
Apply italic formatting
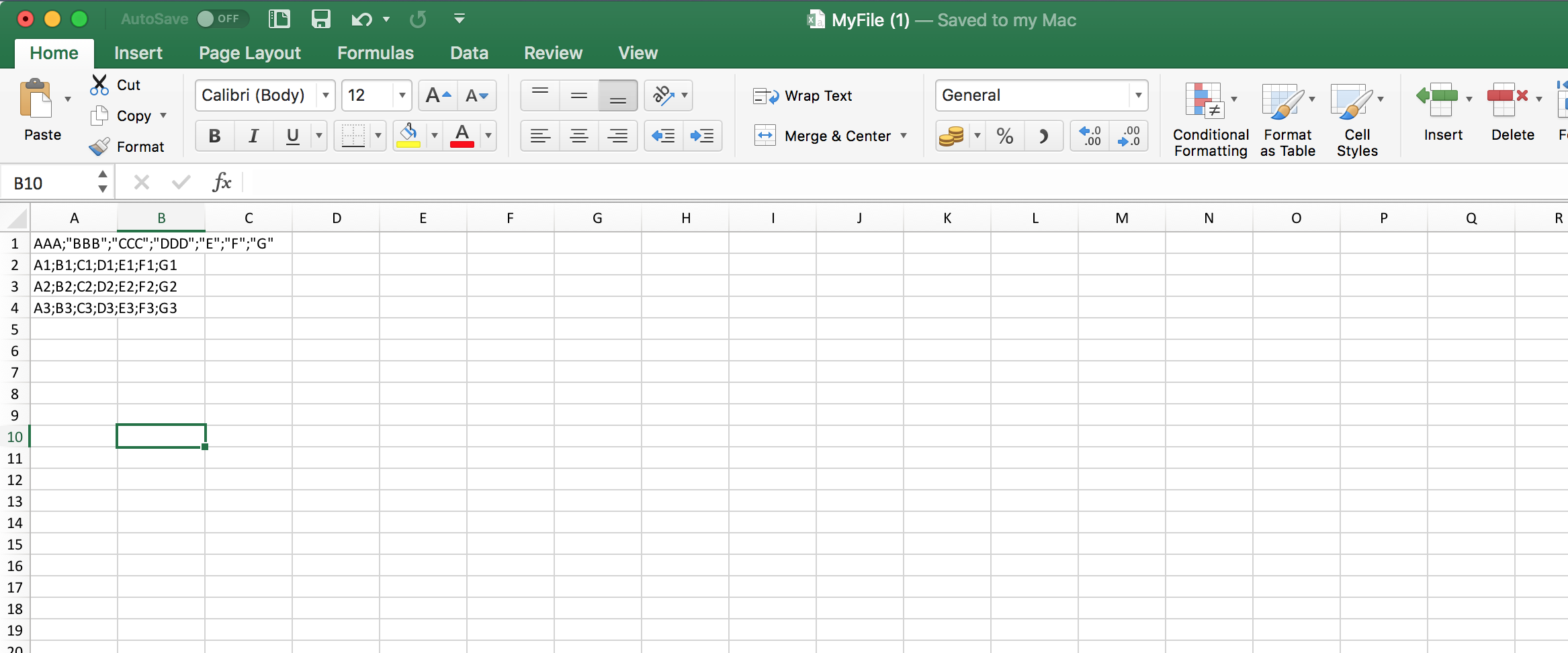(253, 136)
